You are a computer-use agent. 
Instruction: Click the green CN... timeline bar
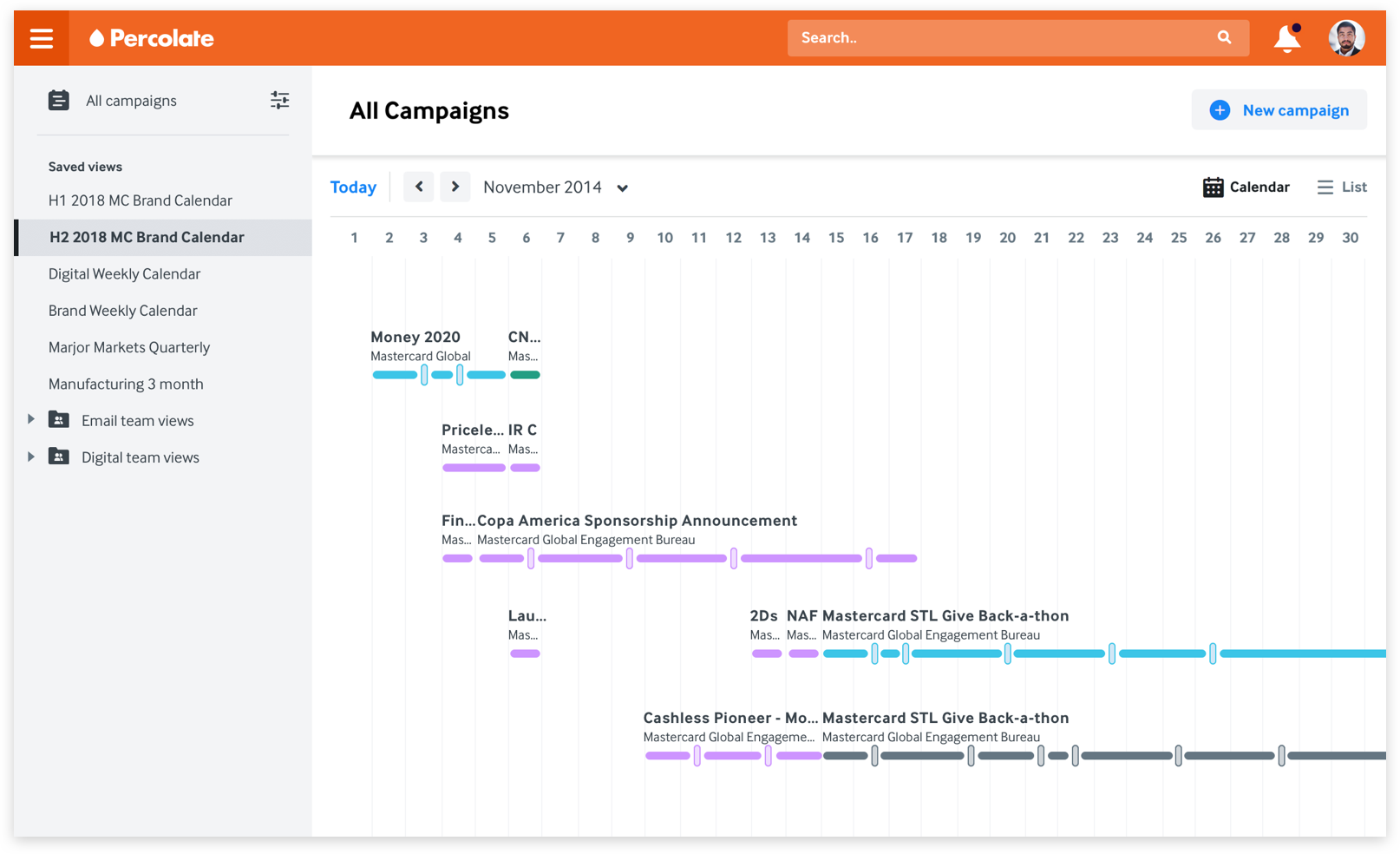pos(526,375)
